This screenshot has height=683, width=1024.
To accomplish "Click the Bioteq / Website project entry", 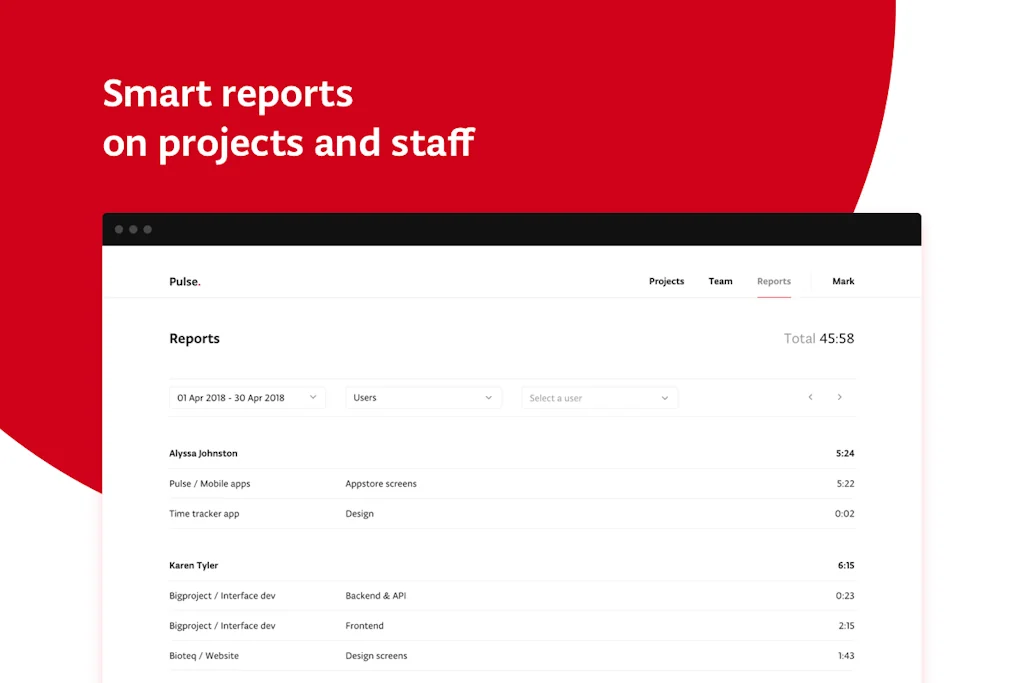I will coord(204,656).
